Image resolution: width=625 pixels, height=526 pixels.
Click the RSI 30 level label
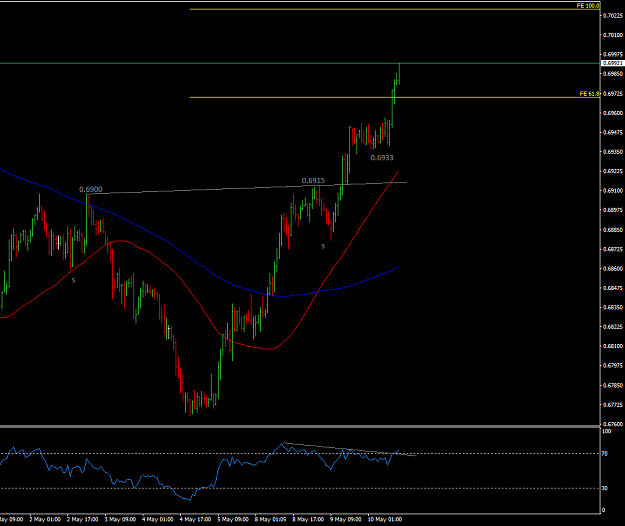point(605,488)
